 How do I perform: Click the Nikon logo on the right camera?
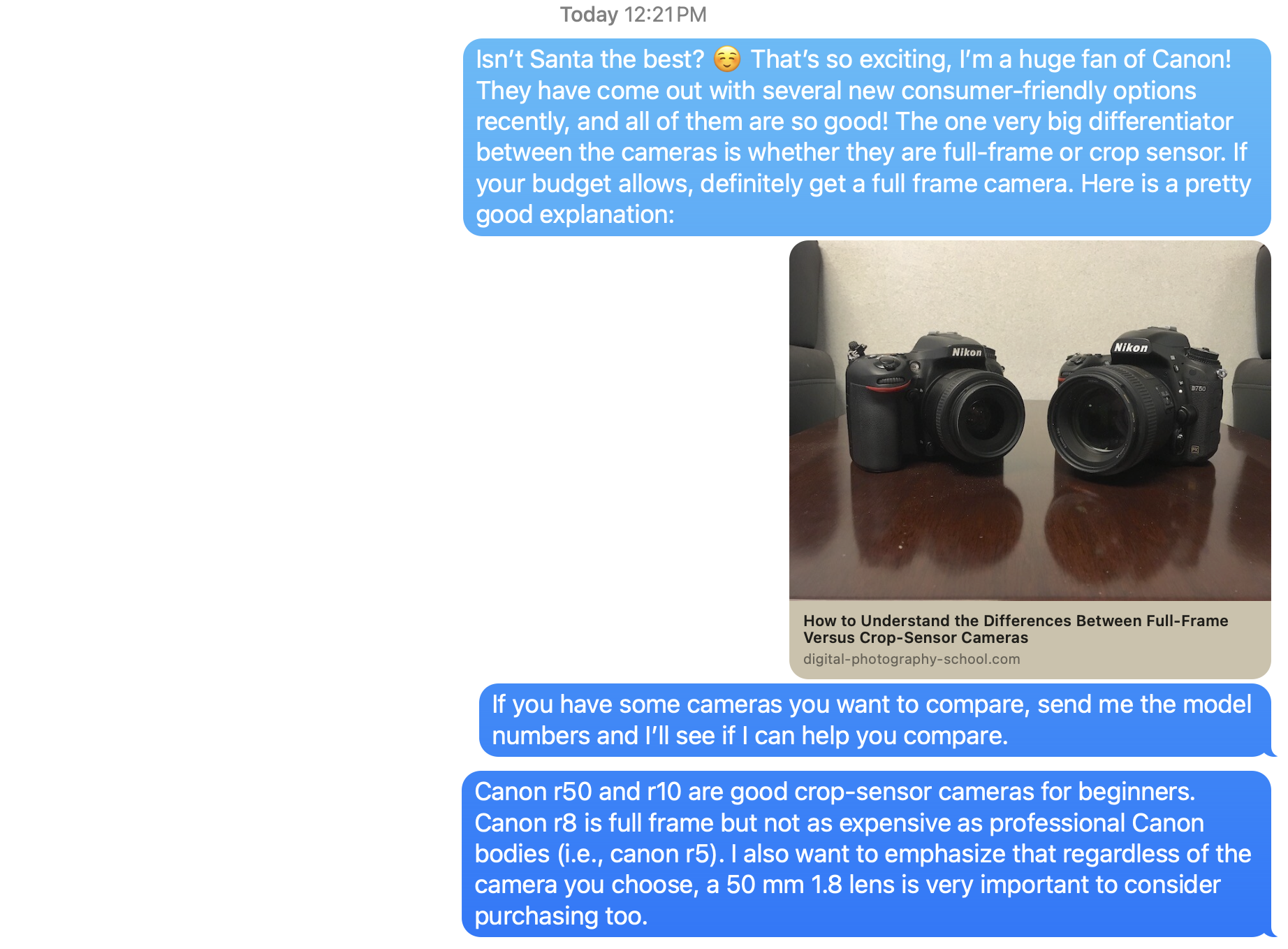(x=1131, y=347)
